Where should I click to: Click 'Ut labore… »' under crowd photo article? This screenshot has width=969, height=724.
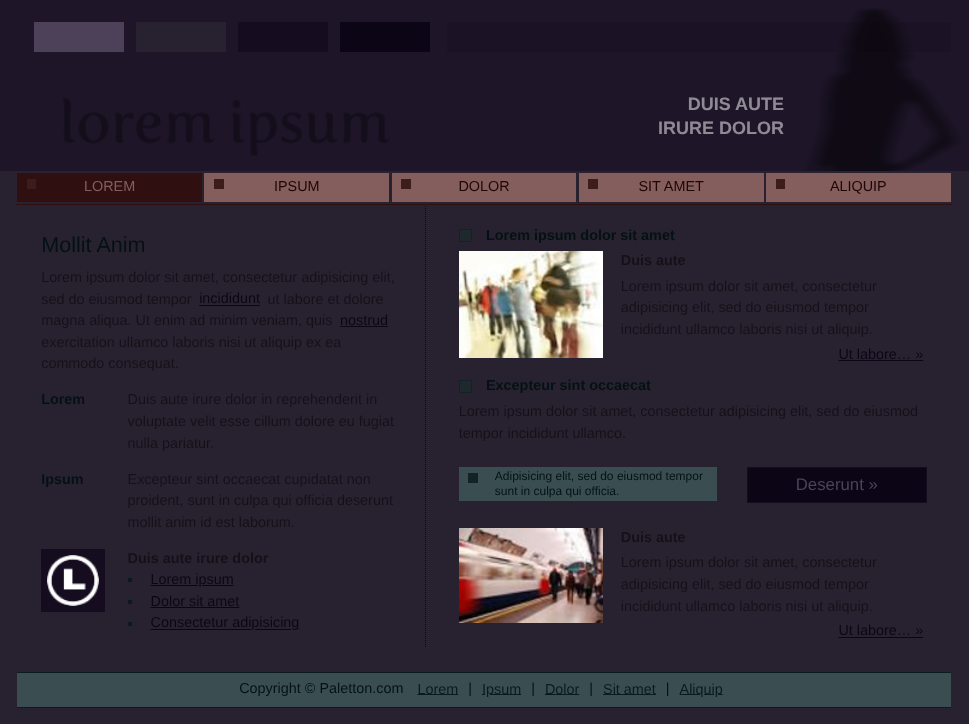click(x=880, y=355)
